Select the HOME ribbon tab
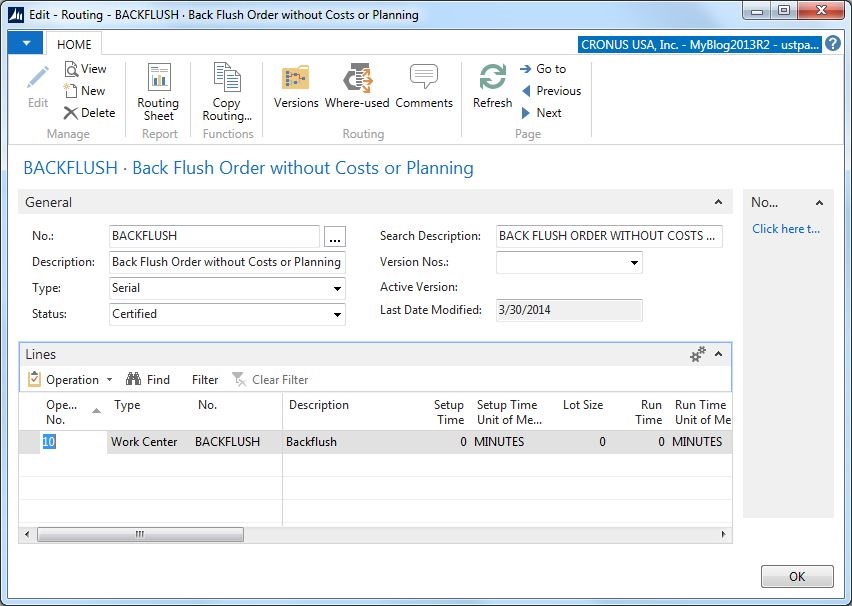 74,45
